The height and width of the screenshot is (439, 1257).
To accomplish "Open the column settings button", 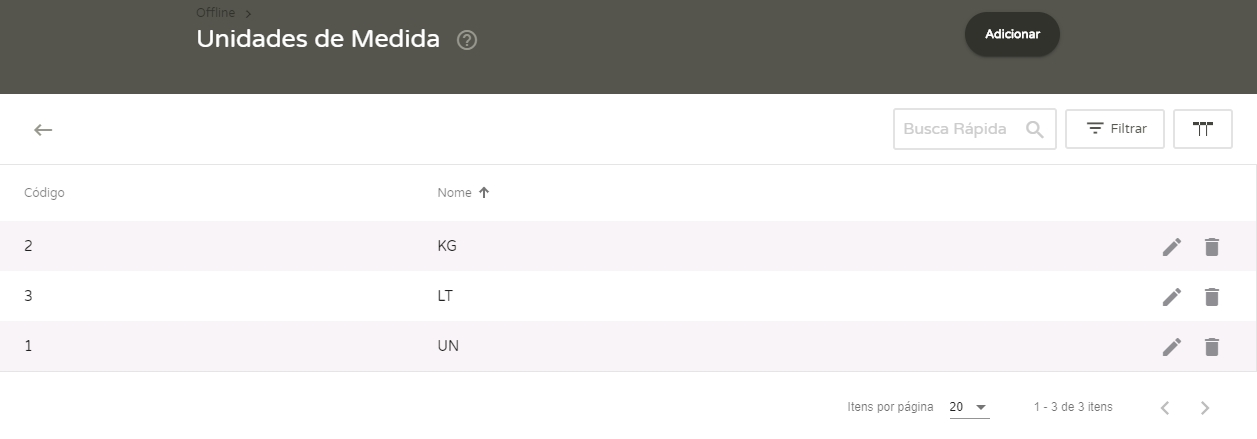I will click(1202, 129).
